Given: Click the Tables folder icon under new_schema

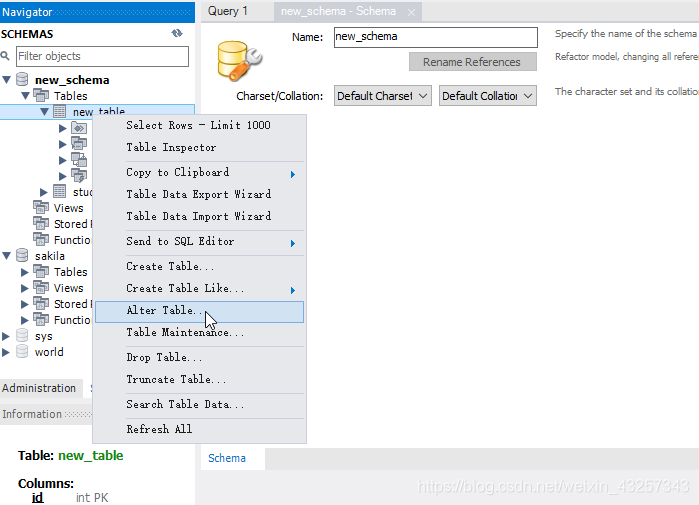Looking at the screenshot, I should (41, 95).
